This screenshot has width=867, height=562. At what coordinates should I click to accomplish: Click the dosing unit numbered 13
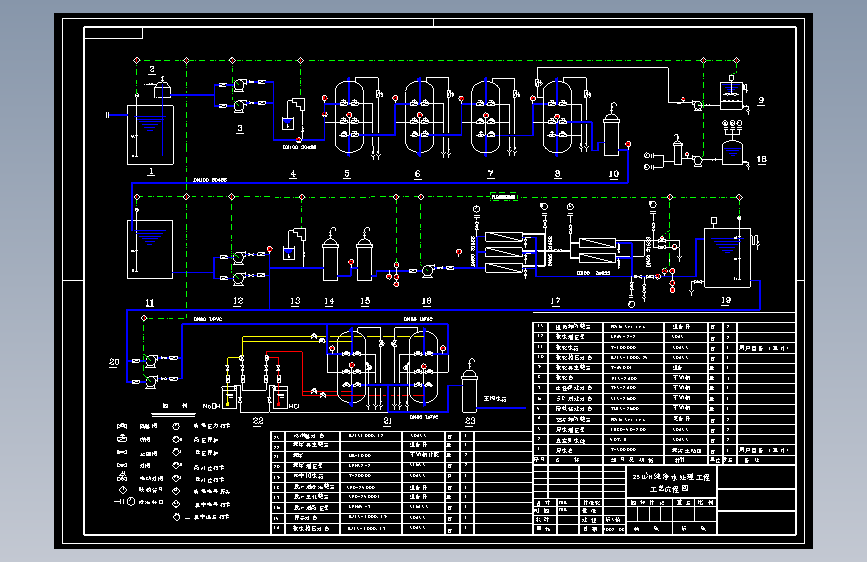[x=294, y=244]
